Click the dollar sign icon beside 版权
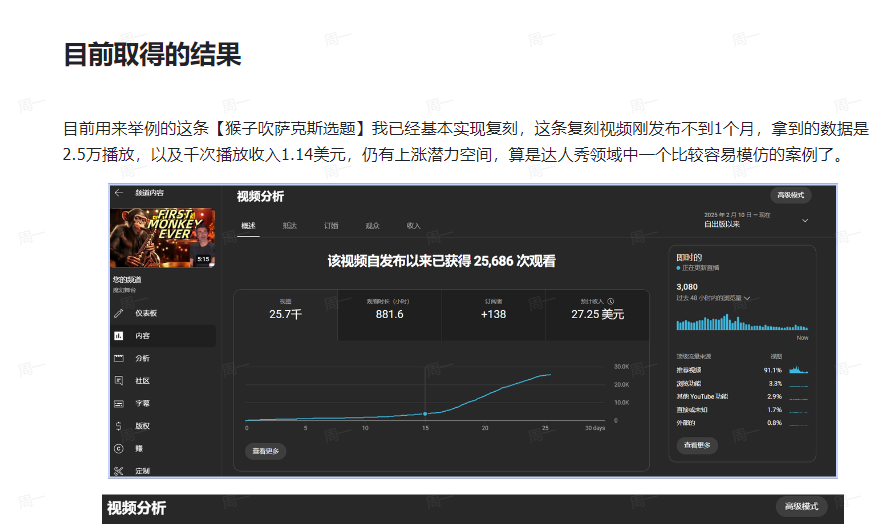 pyautogui.click(x=118, y=426)
